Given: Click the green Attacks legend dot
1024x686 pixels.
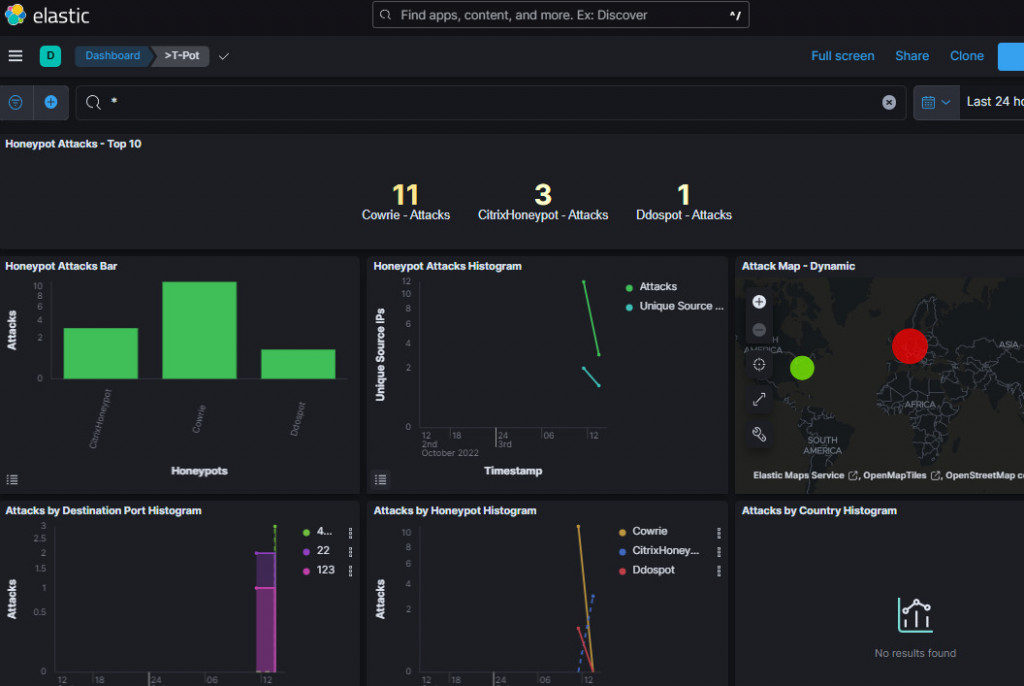Looking at the screenshot, I should pos(629,287).
